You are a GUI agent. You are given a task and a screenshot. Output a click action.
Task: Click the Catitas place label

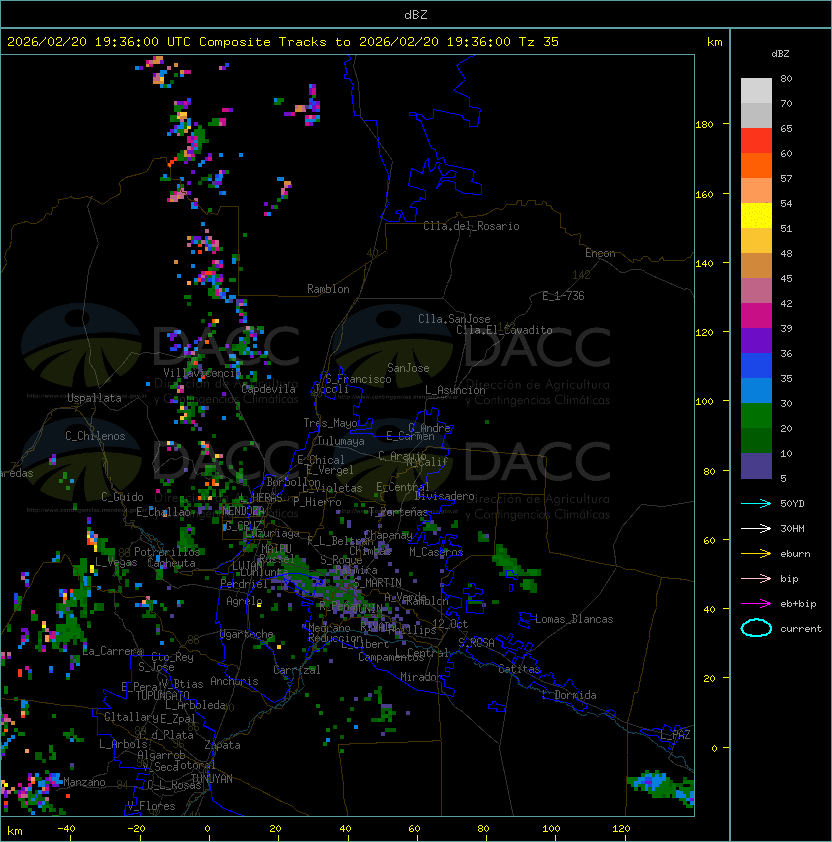pos(519,669)
